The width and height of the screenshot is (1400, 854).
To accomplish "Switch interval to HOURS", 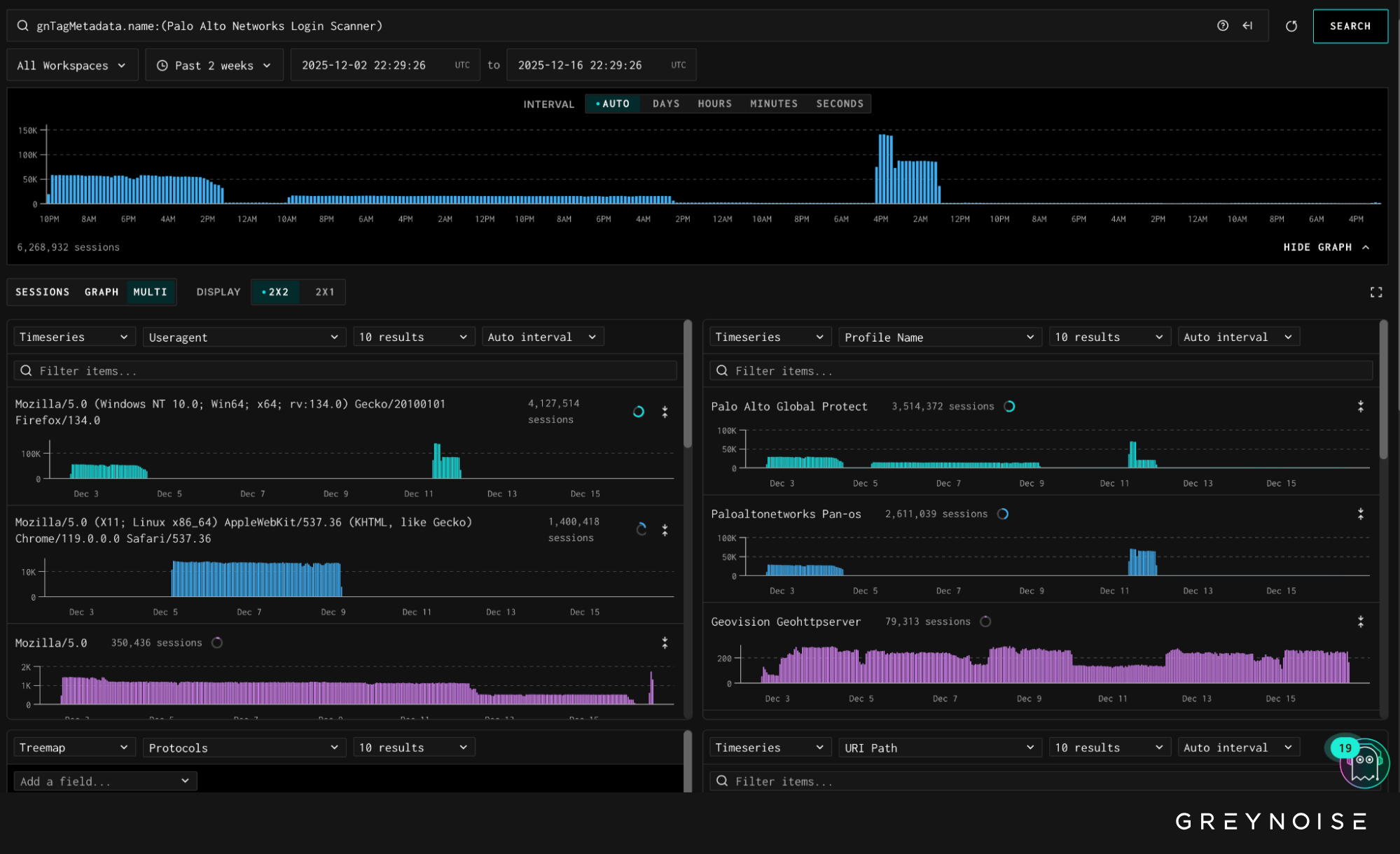I will click(714, 104).
